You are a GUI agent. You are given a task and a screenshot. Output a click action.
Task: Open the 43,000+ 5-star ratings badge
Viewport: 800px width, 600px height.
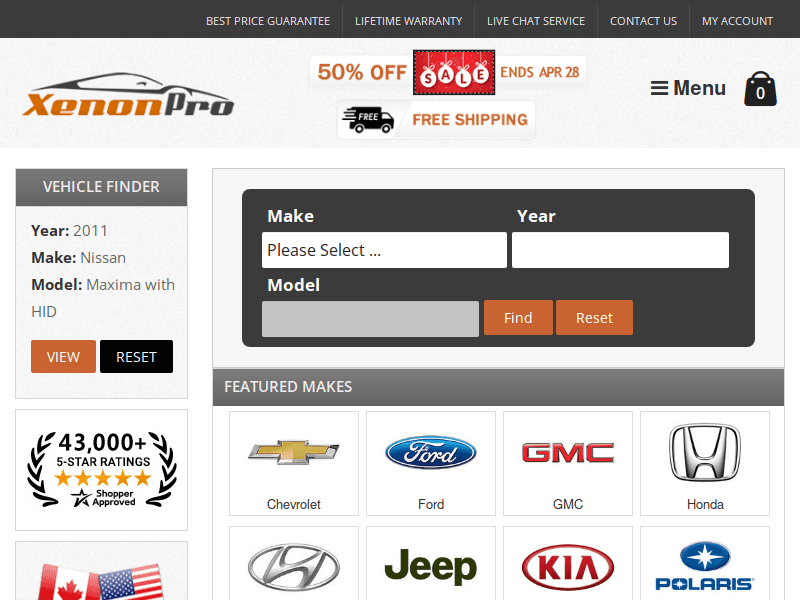tap(101, 469)
